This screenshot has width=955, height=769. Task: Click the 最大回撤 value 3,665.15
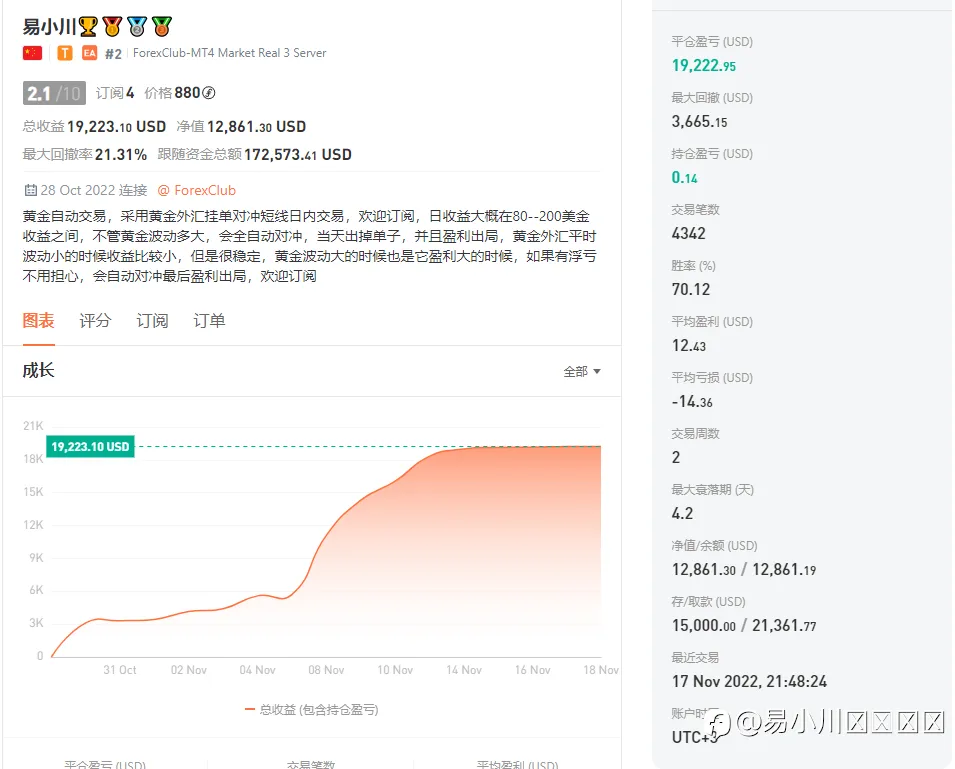tap(699, 121)
